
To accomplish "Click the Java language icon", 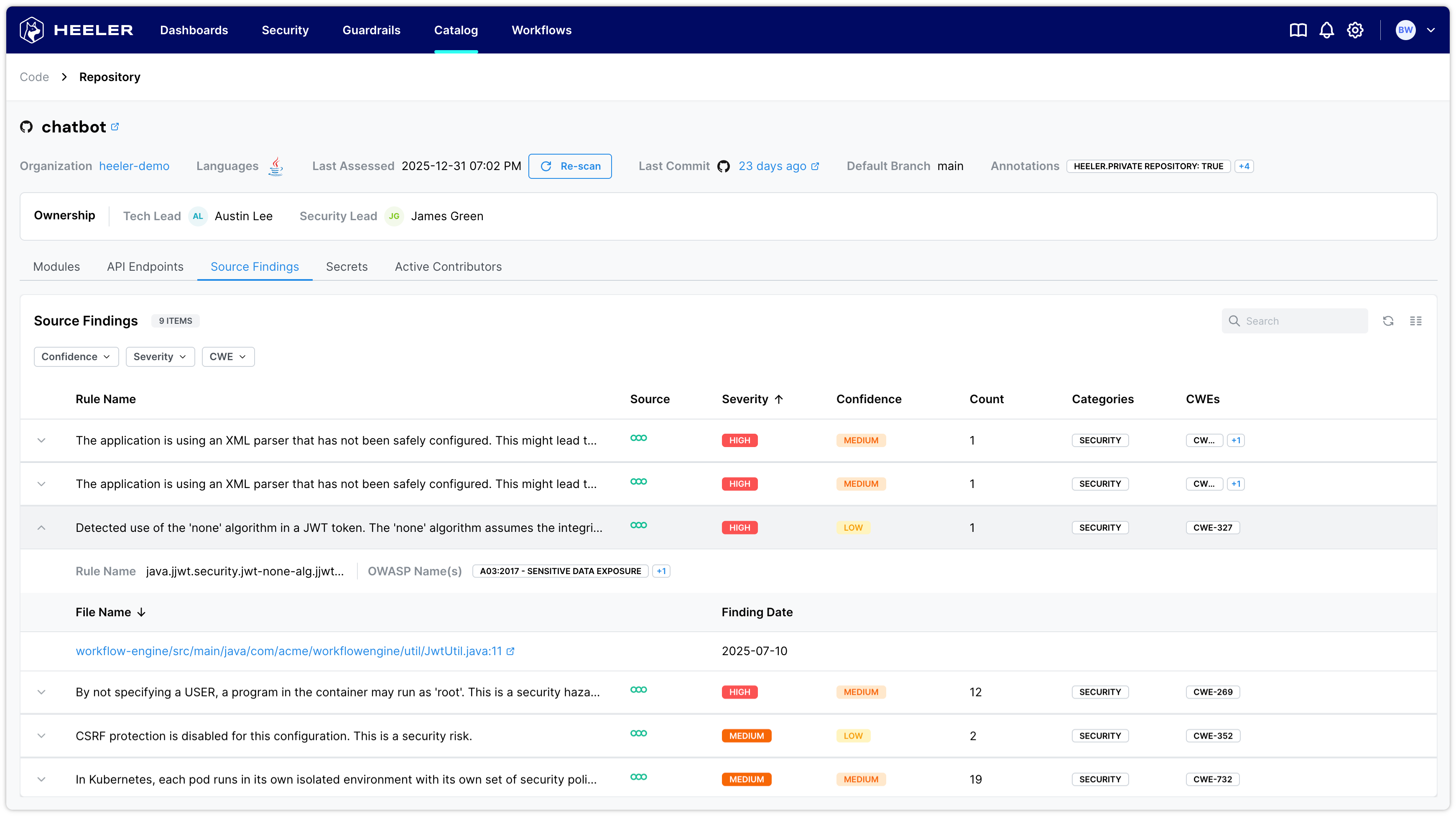I will (275, 166).
